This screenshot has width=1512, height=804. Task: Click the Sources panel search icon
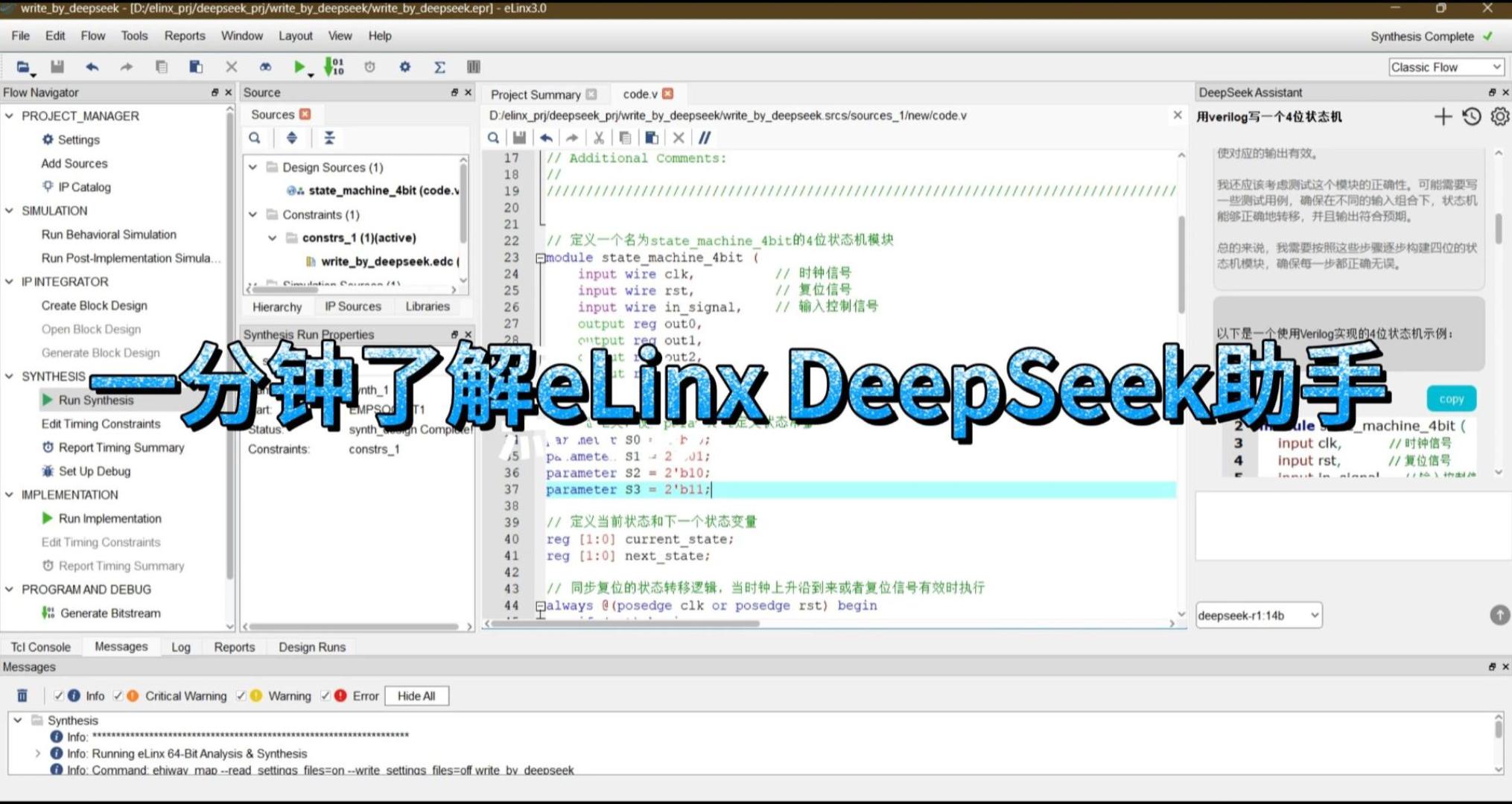pos(255,138)
